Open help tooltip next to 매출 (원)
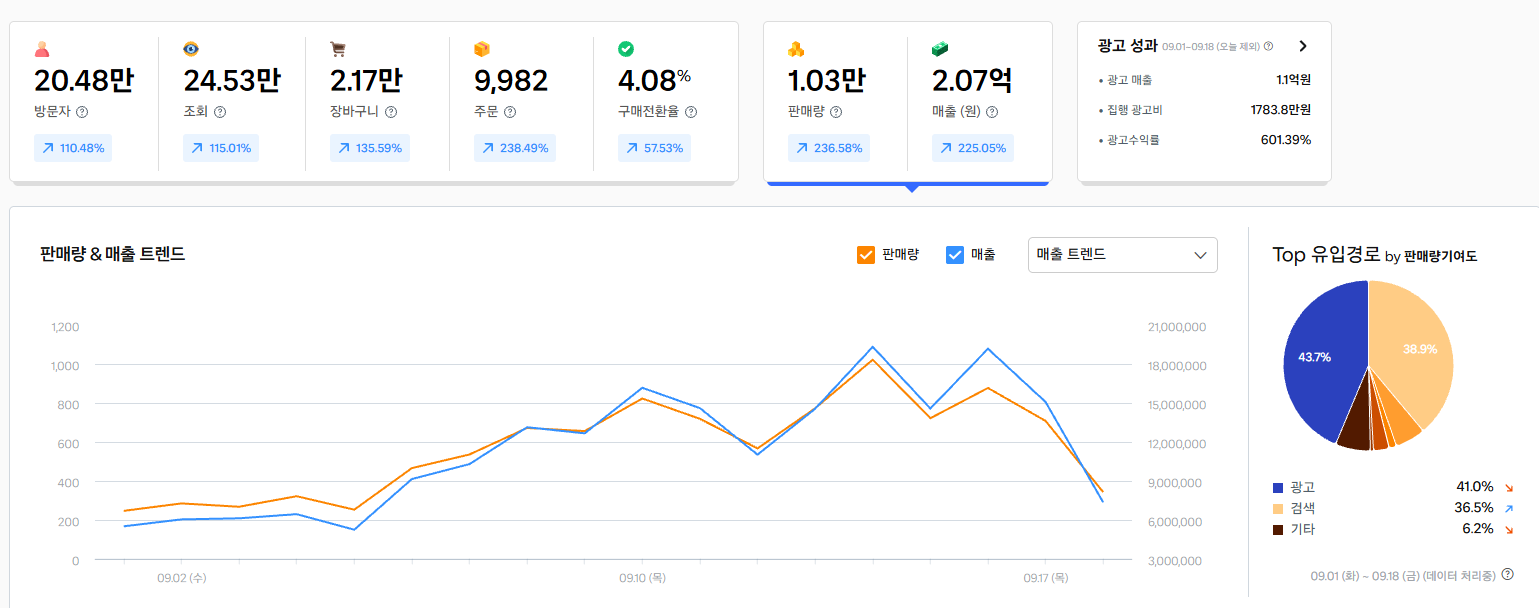The image size is (1539, 608). pos(993,112)
